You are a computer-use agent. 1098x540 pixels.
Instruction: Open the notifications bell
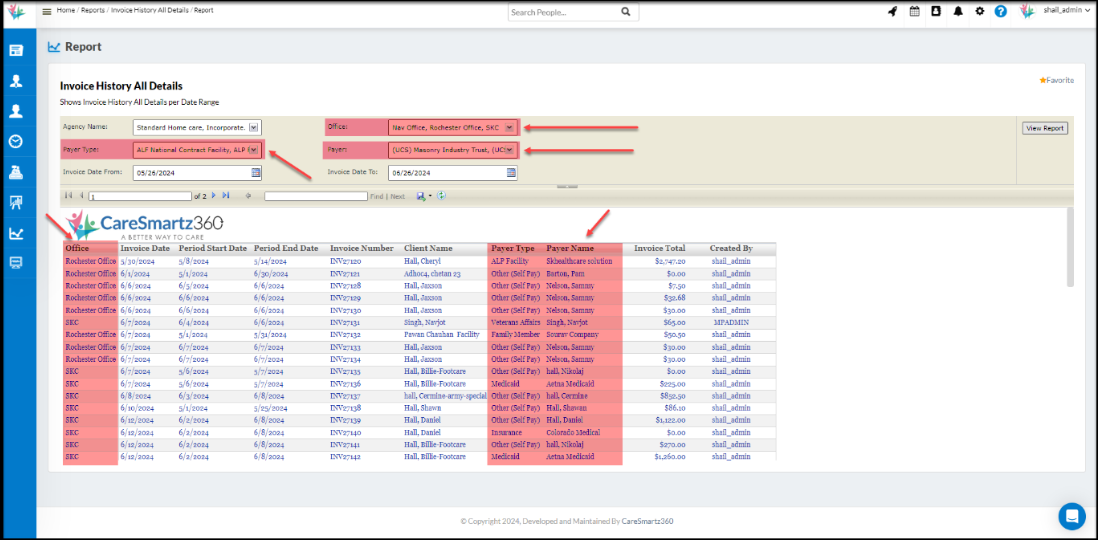pos(958,11)
